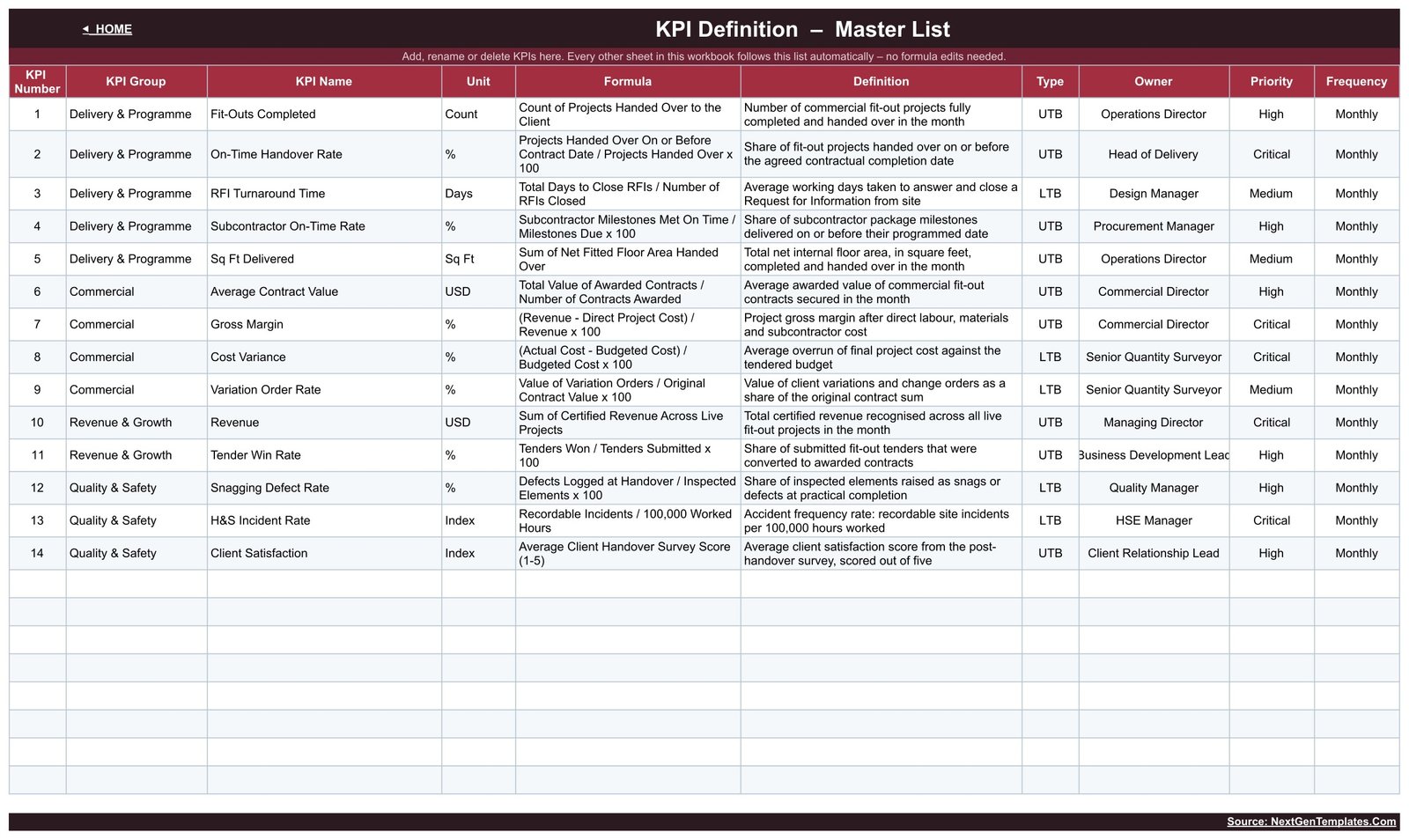Select the Sq Ft unit cell
Viewport: 1409px width, 840px height.
(478, 259)
